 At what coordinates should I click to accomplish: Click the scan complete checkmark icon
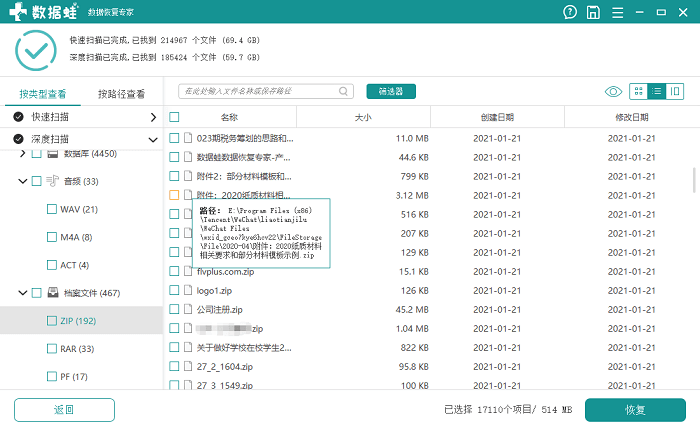(x=36, y=50)
